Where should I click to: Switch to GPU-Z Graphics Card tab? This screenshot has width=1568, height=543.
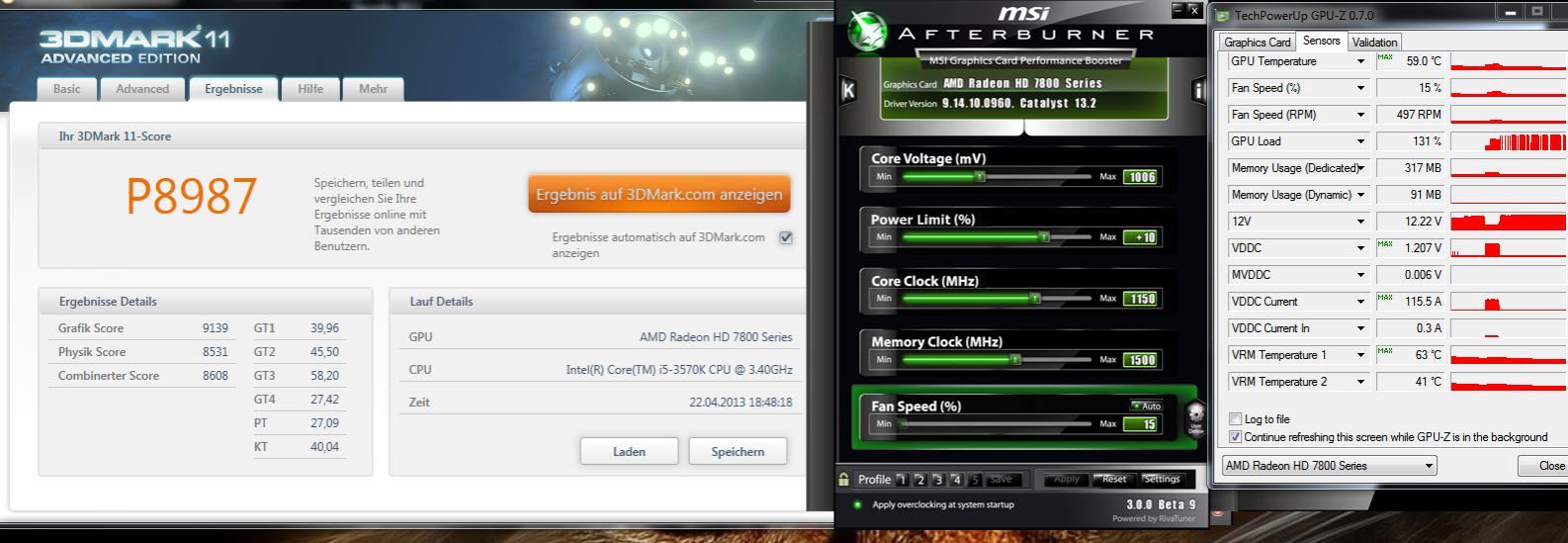point(1257,43)
